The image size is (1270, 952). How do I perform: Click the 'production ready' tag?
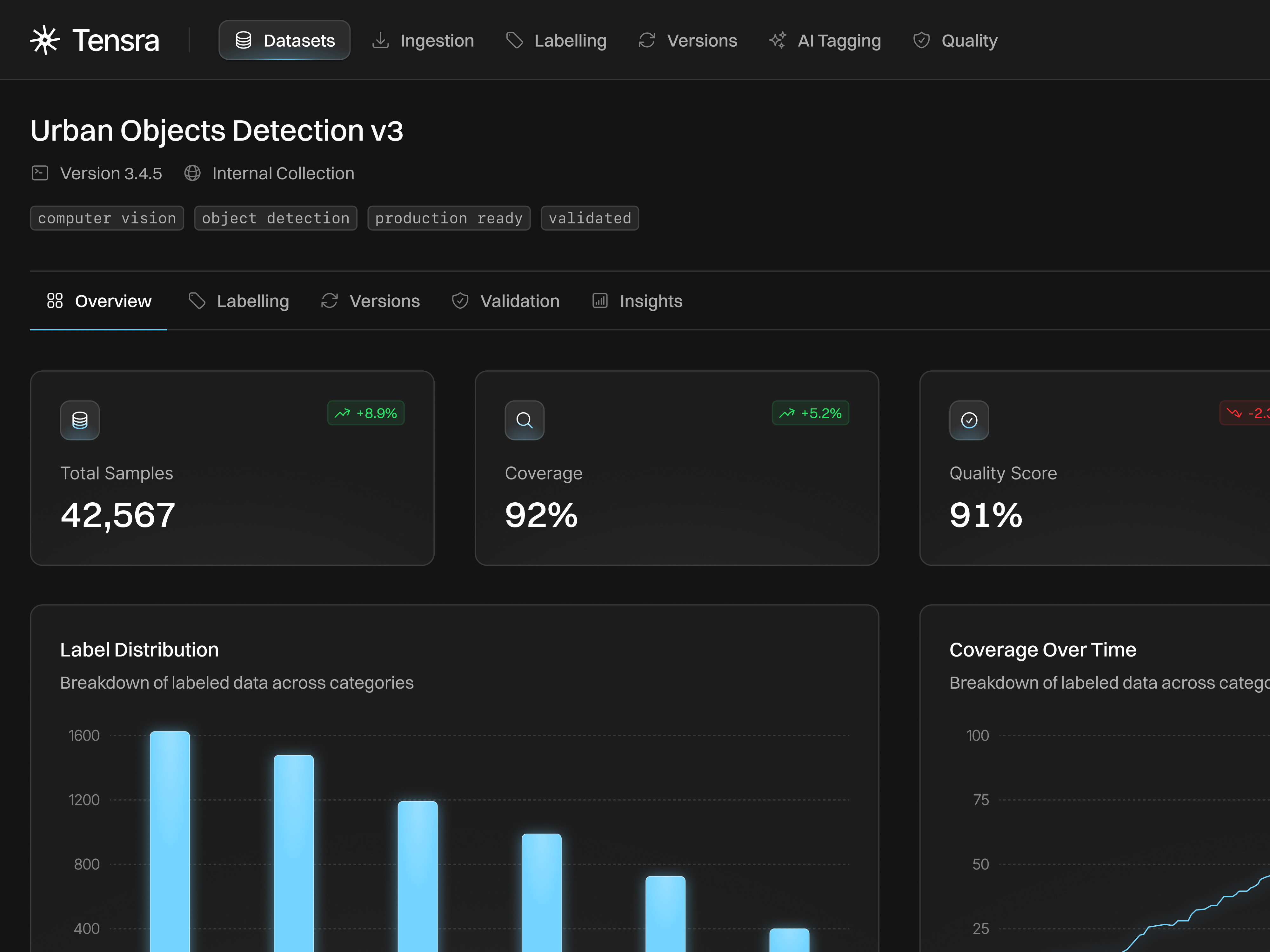(449, 218)
